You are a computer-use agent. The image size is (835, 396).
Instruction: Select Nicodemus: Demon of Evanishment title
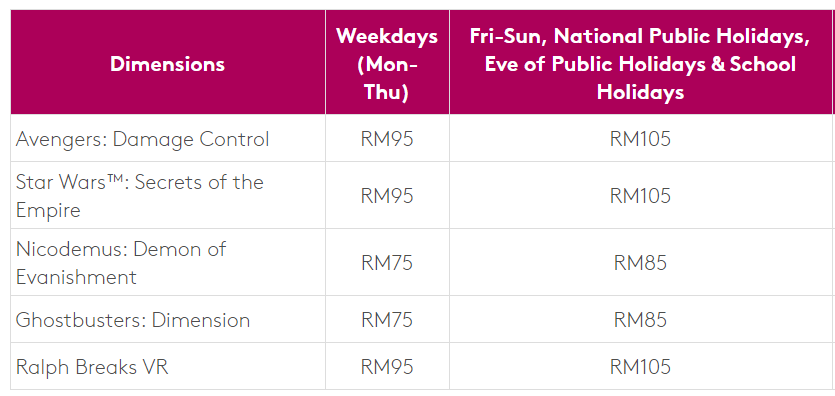tap(121, 263)
